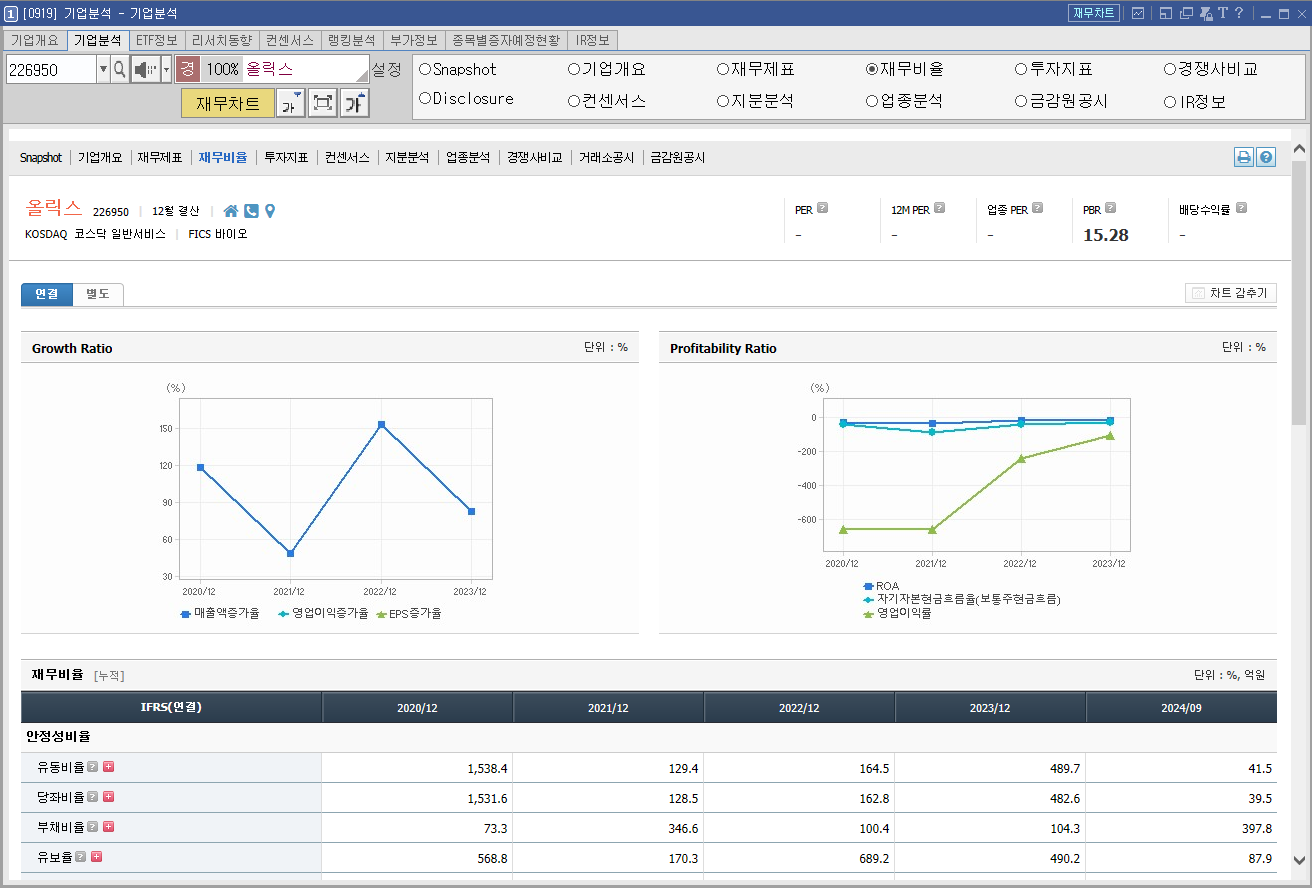Expand the 유보율 row with red plus
1312x888 pixels.
click(96, 857)
